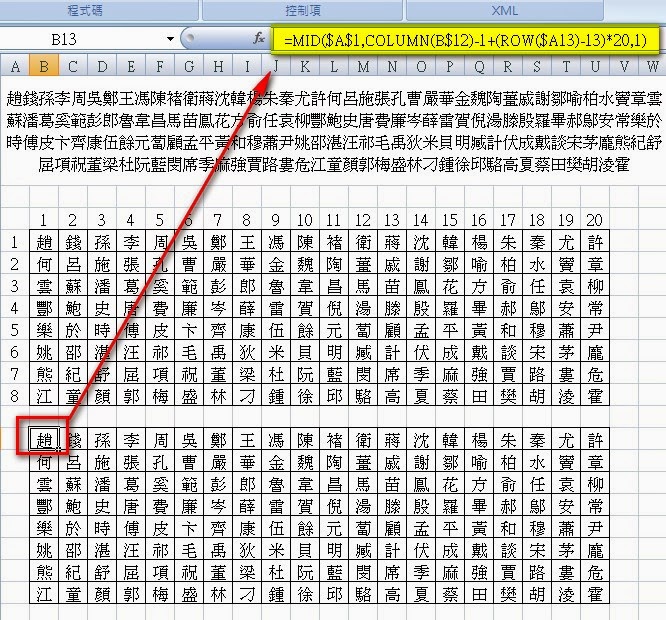The image size is (666, 620).
Task: Select column D header
Action: [x=102, y=66]
